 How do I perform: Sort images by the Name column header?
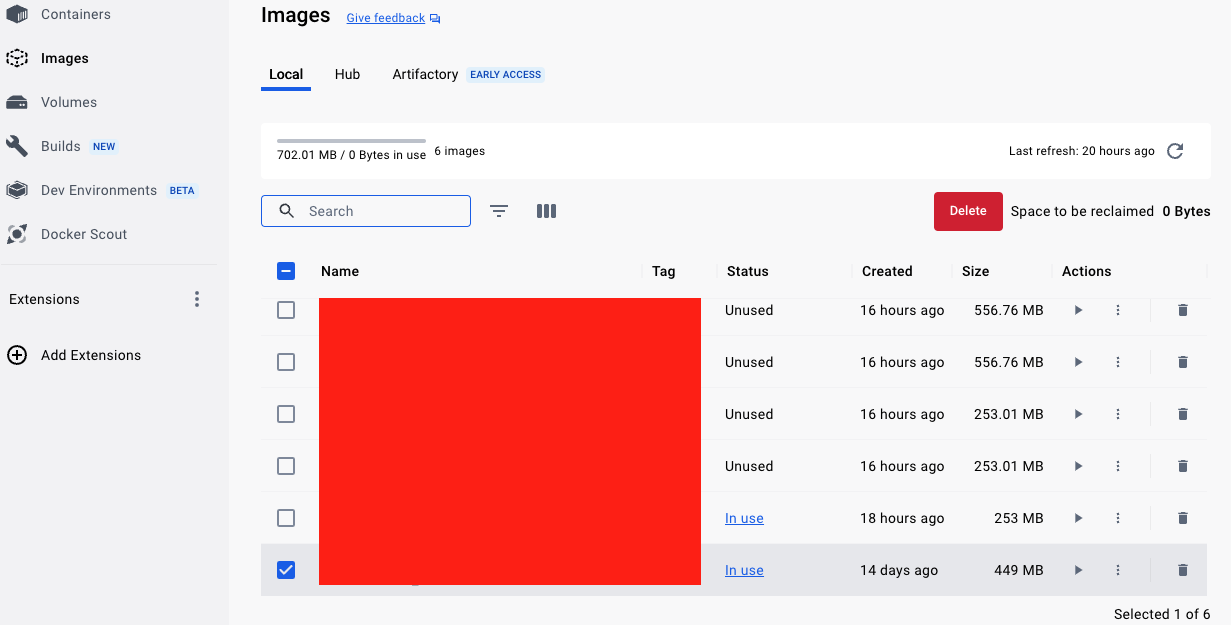tap(340, 271)
